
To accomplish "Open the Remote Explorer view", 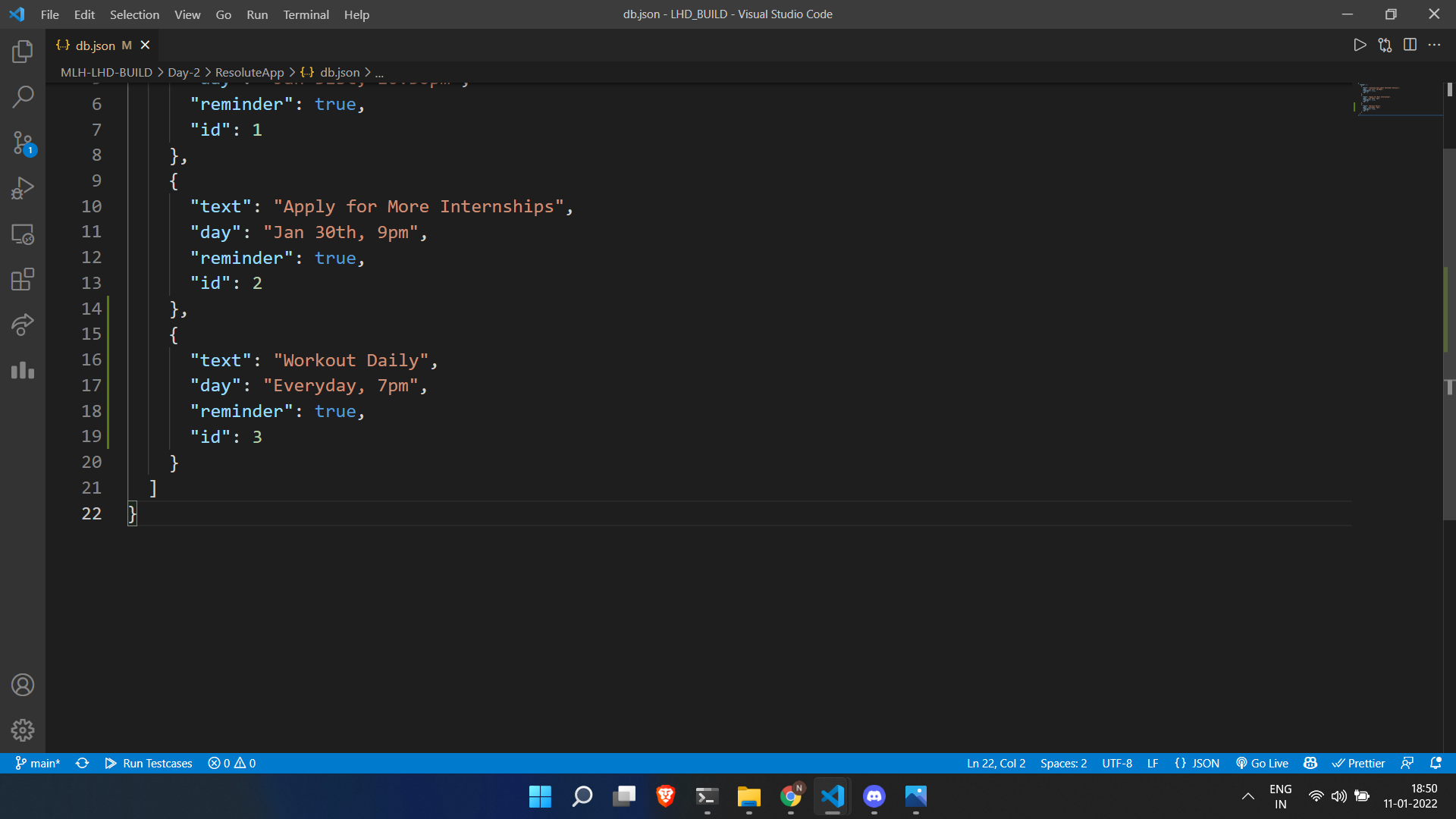I will 23,234.
